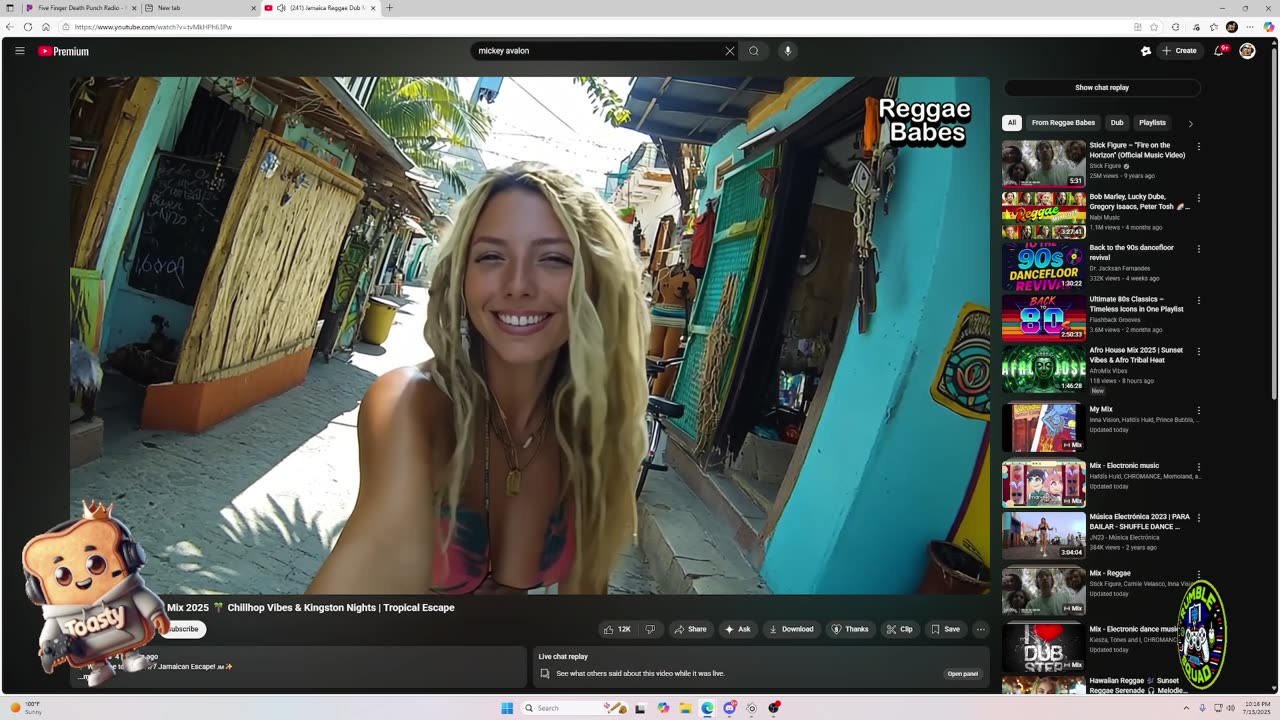
Task: Open options for Música Electrónica 2023 video
Action: 1198,518
